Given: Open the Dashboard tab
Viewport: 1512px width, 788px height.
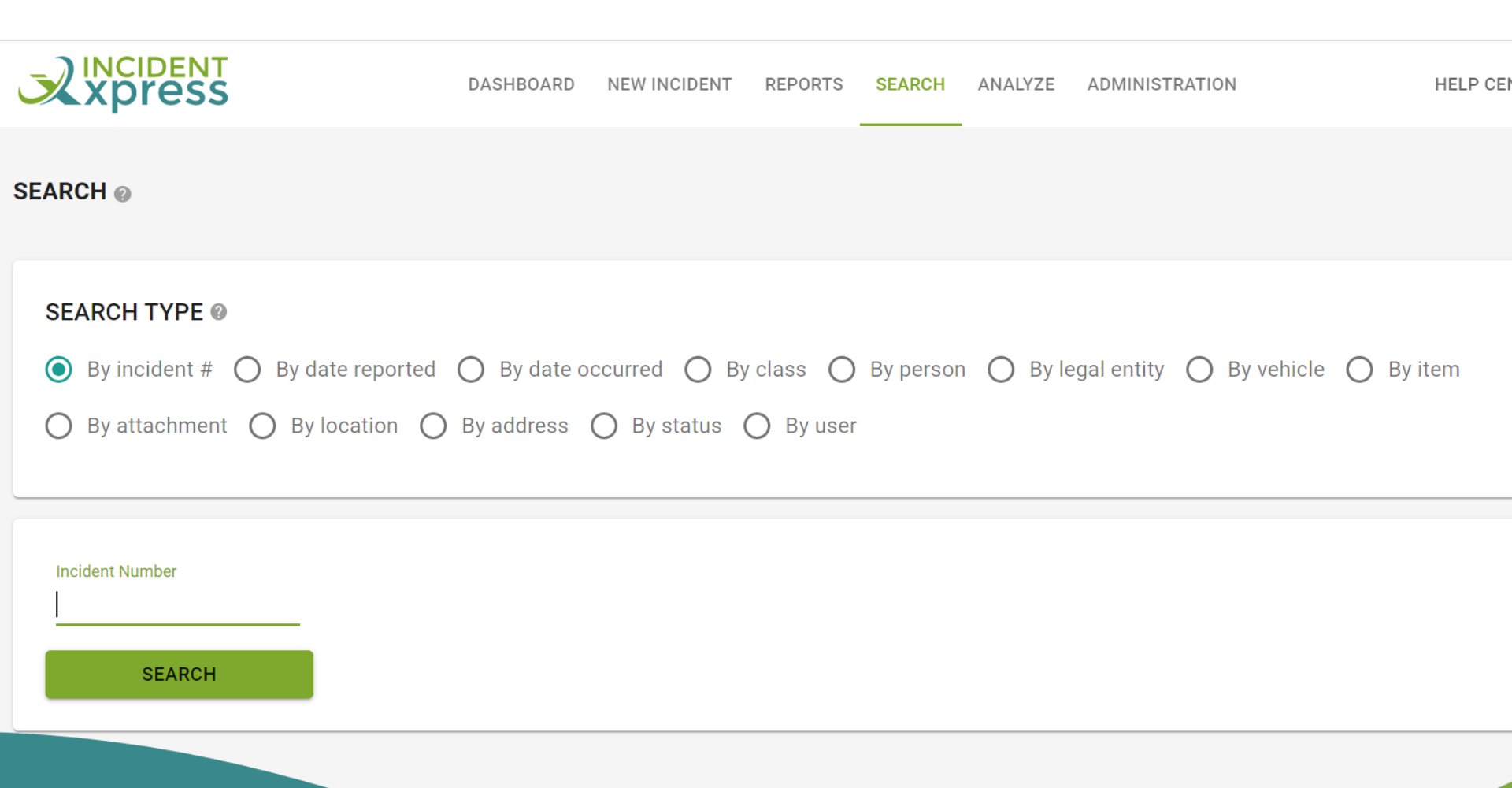Looking at the screenshot, I should (x=521, y=84).
